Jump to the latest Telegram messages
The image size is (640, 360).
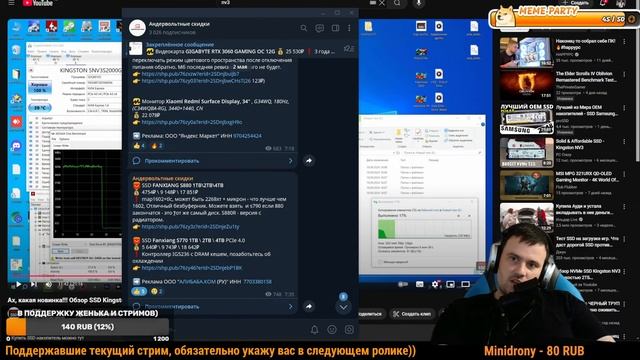(343, 307)
